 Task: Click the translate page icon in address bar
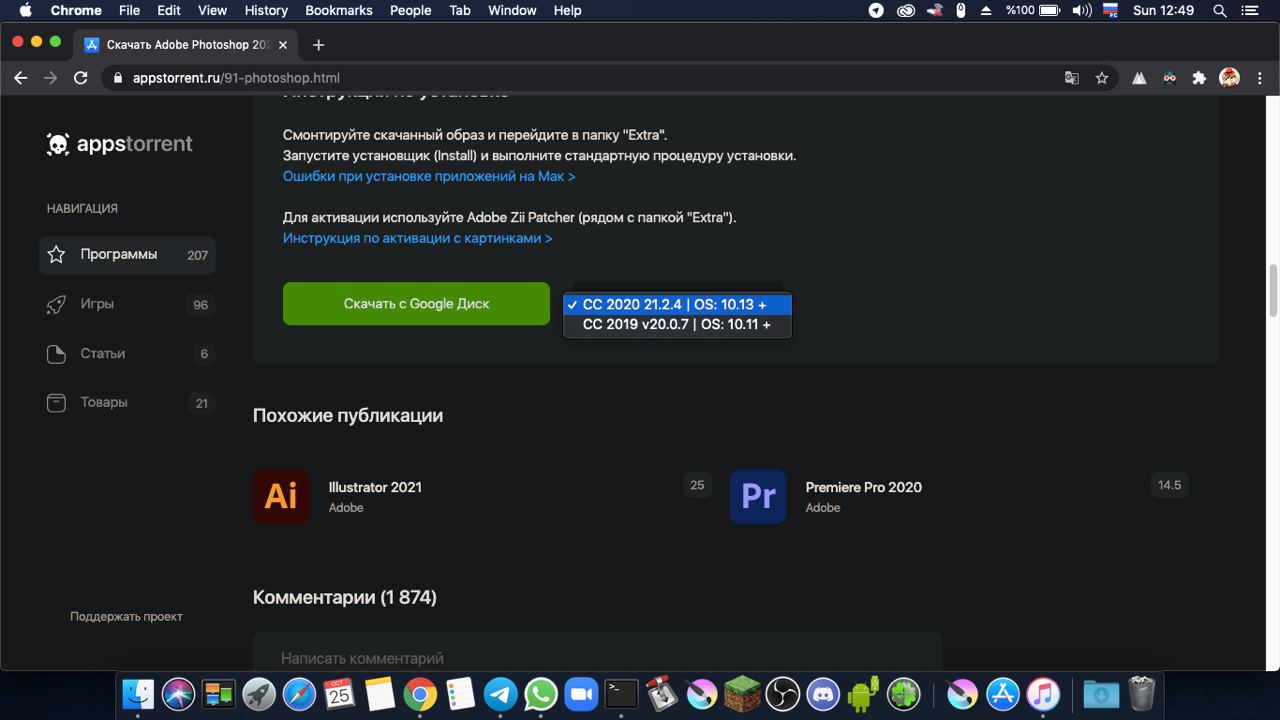pyautogui.click(x=1072, y=78)
